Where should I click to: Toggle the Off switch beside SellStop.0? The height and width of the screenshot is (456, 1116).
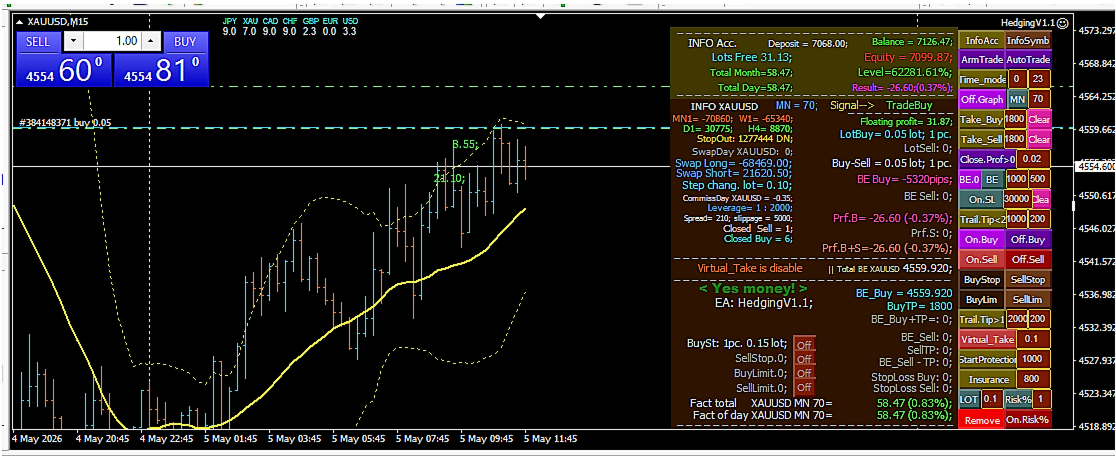804,359
